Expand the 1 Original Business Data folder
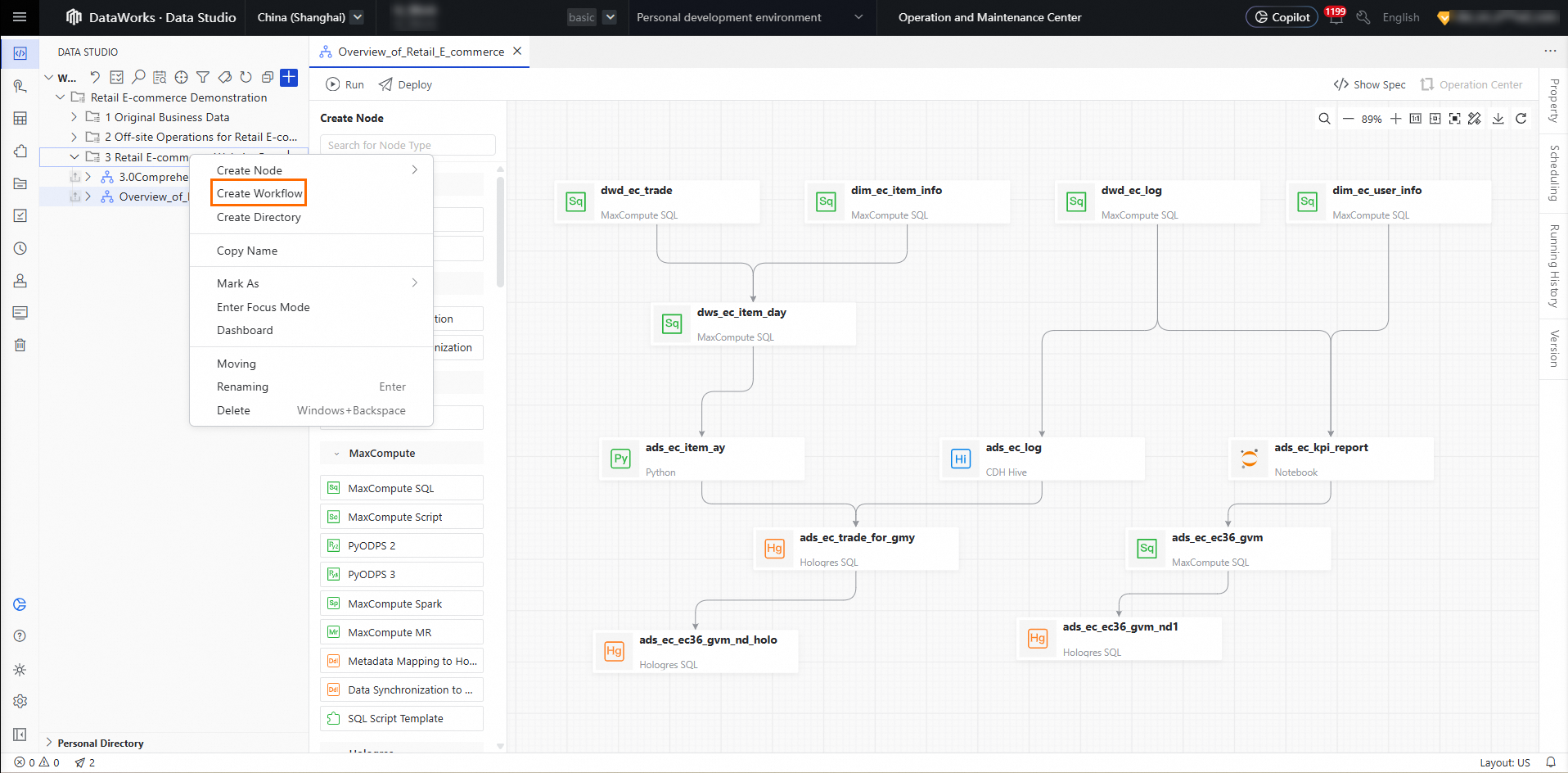The image size is (1568, 773). pyautogui.click(x=74, y=117)
